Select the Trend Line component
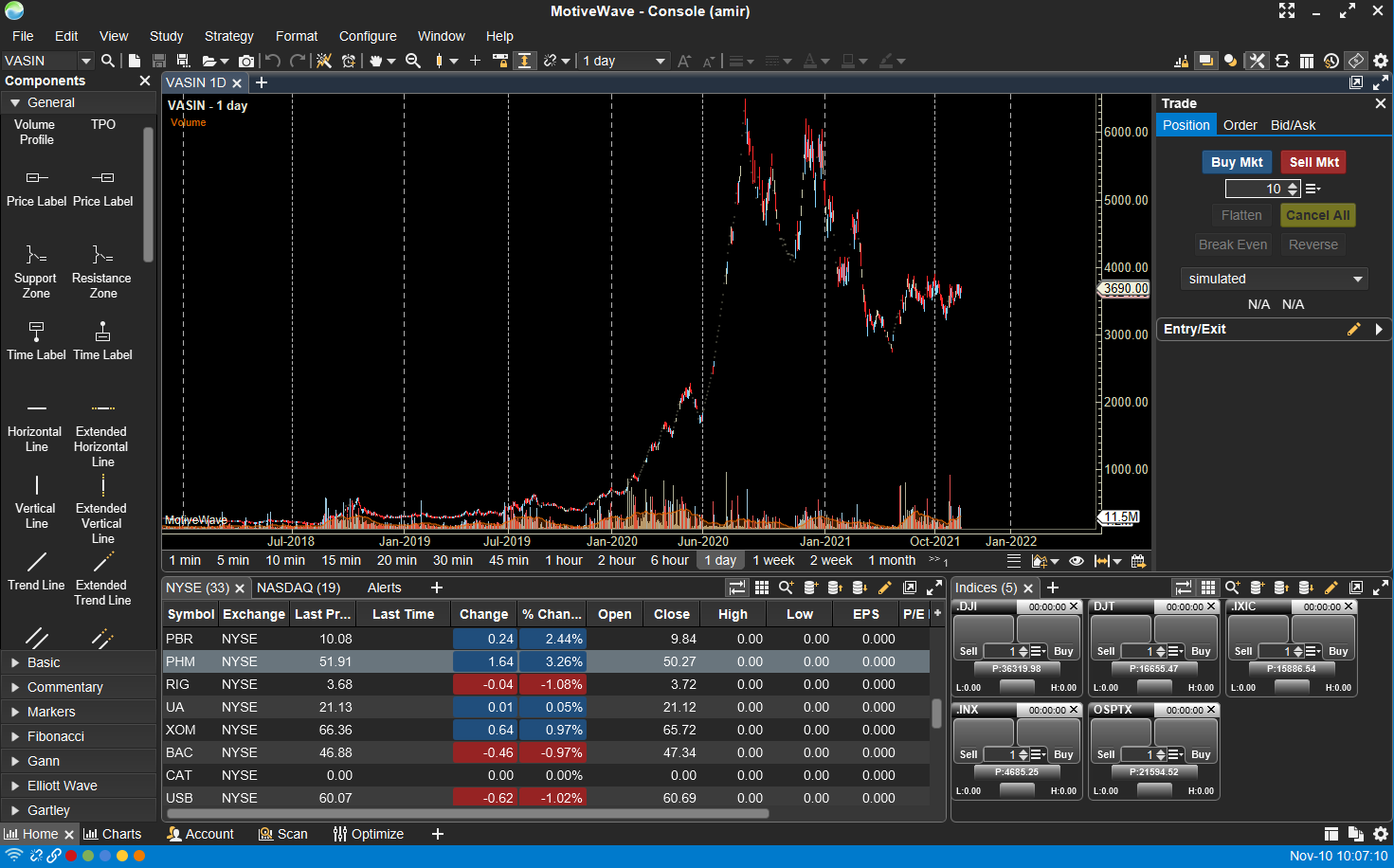Screen dimensions: 1394x868 36,570
